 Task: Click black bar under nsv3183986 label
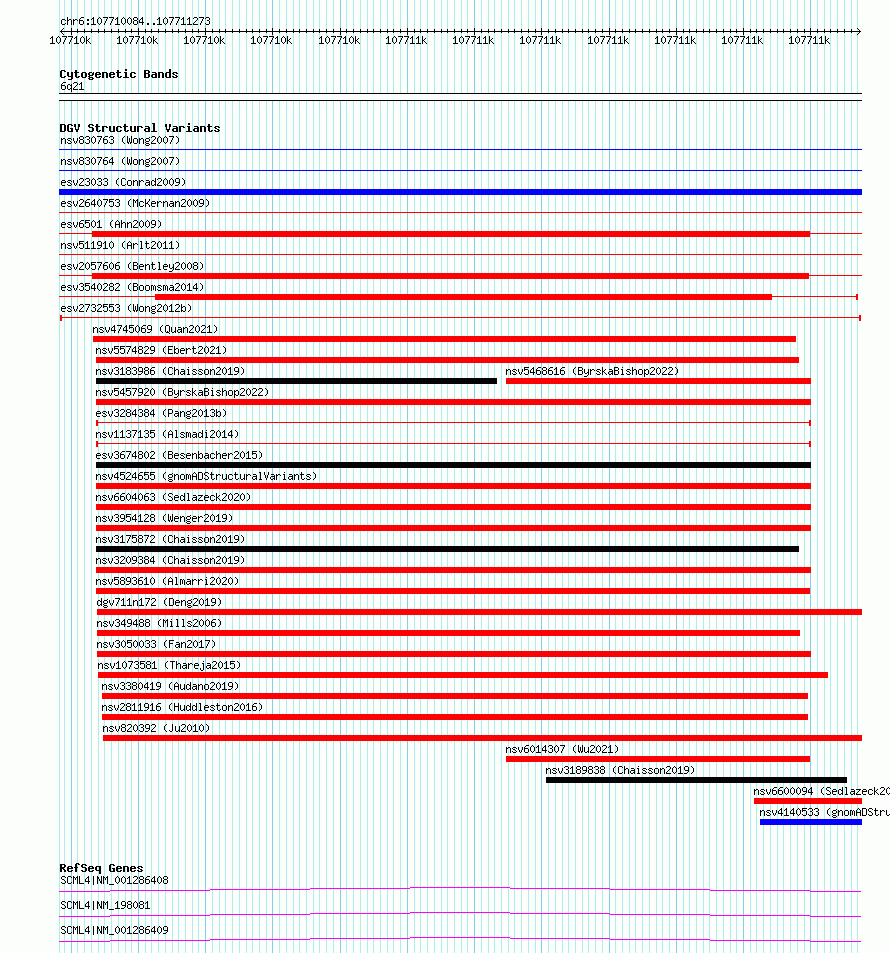296,381
